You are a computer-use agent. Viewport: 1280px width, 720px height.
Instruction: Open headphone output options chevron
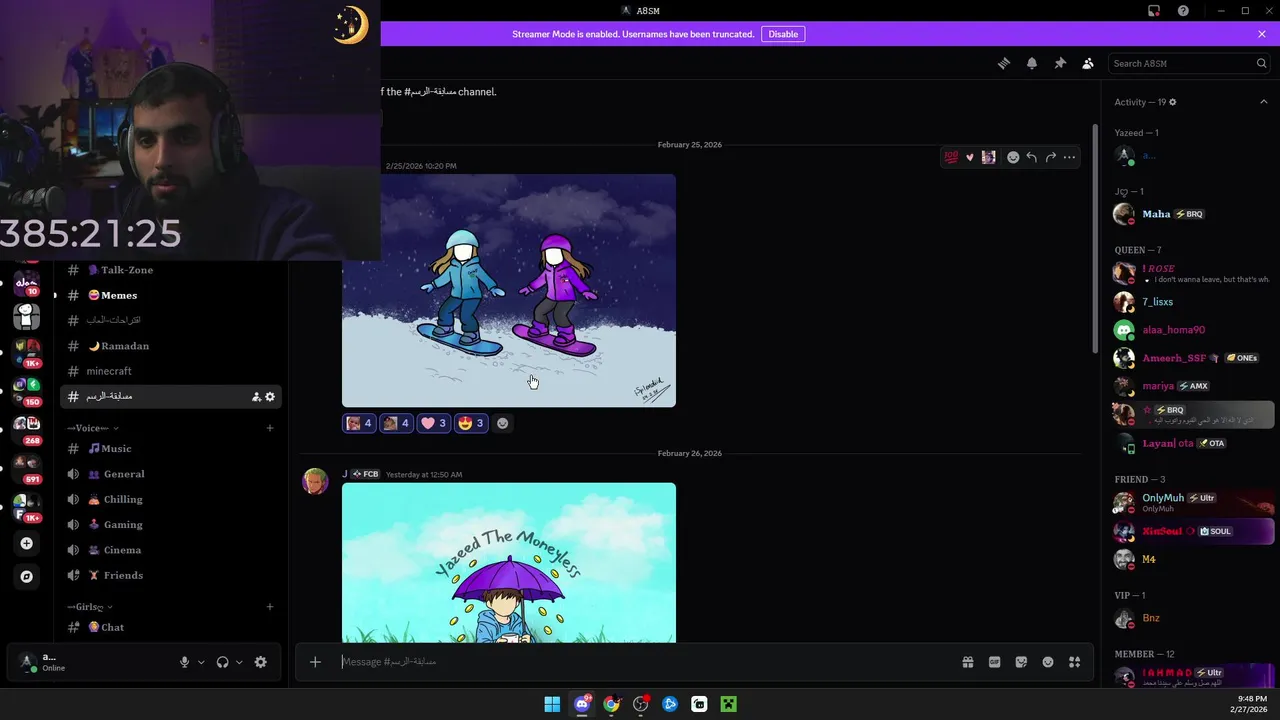coord(239,662)
